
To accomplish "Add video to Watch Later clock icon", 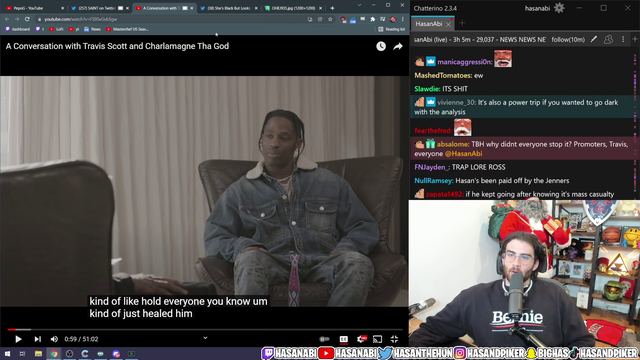I will (381, 47).
